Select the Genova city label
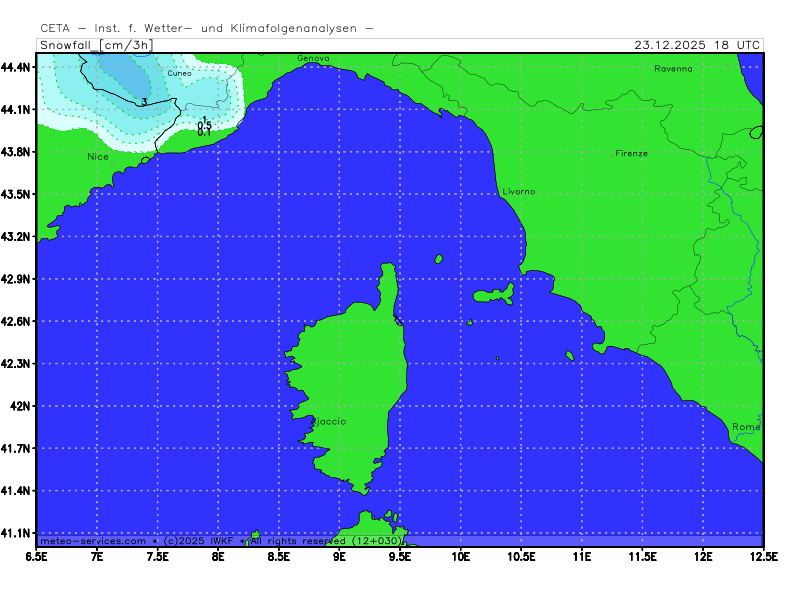The width and height of the screenshot is (800, 600). coord(313,59)
